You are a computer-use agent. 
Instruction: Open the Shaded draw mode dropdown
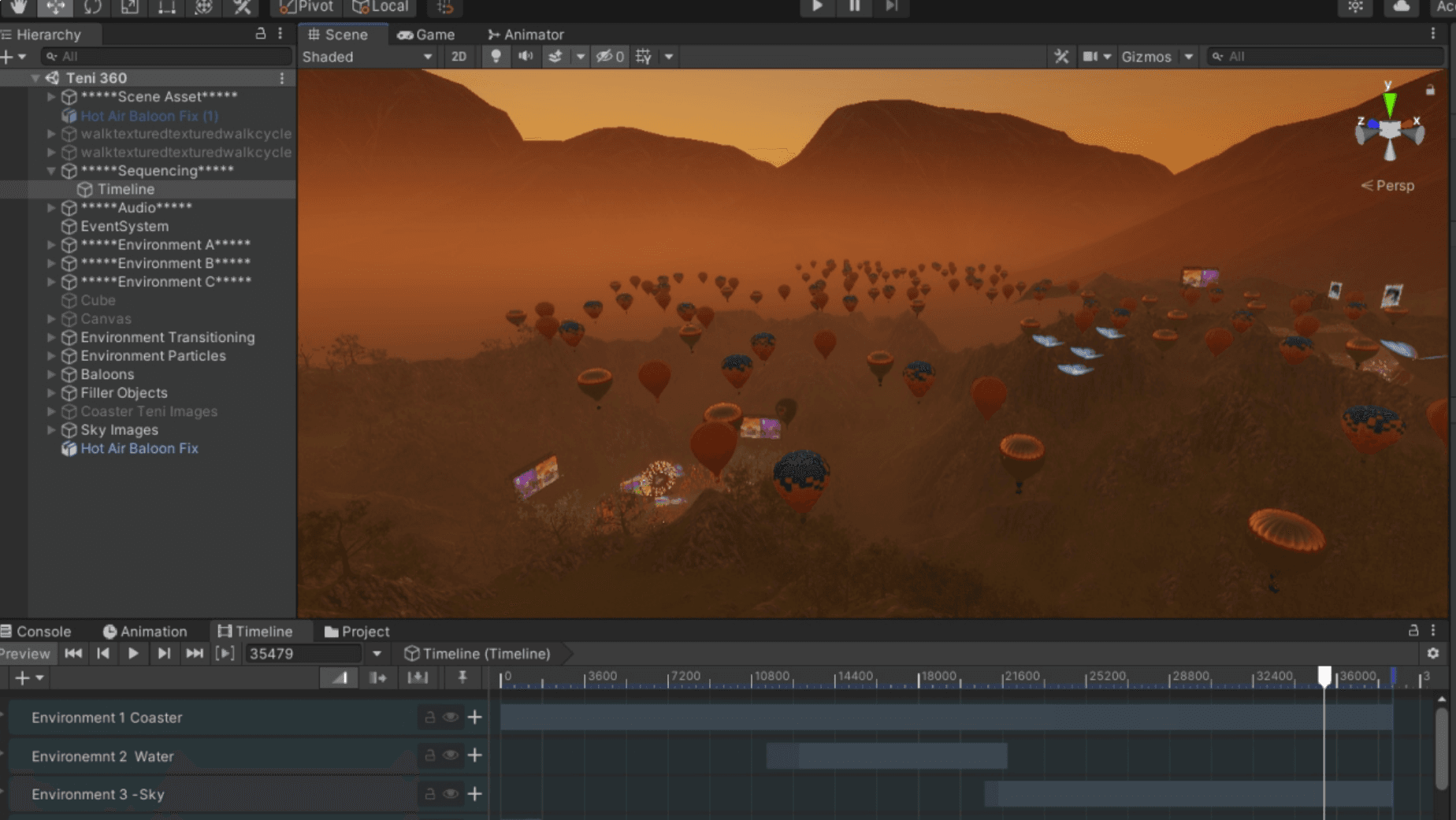(367, 57)
